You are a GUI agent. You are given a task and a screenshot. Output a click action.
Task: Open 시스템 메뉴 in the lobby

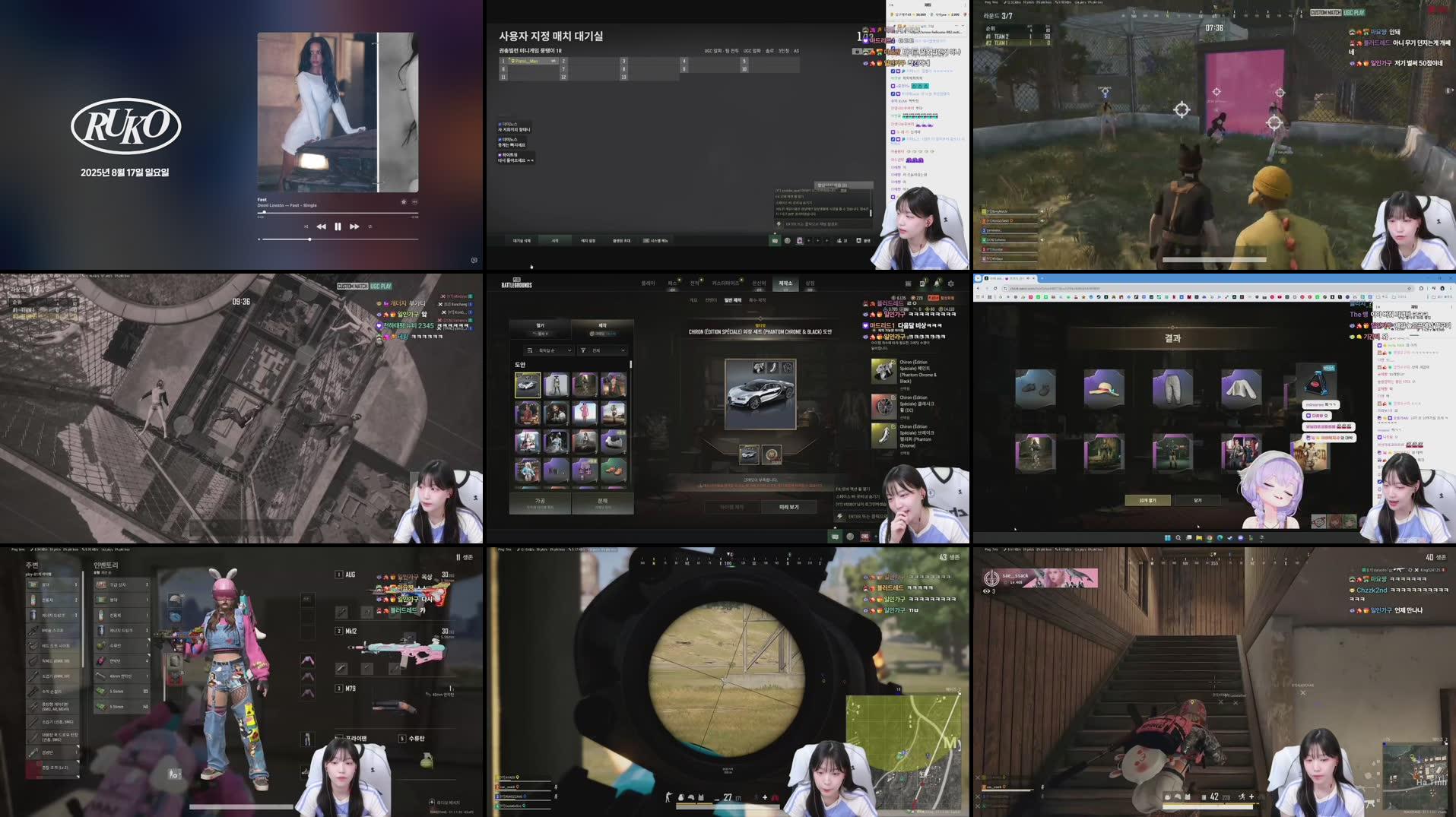tap(655, 241)
